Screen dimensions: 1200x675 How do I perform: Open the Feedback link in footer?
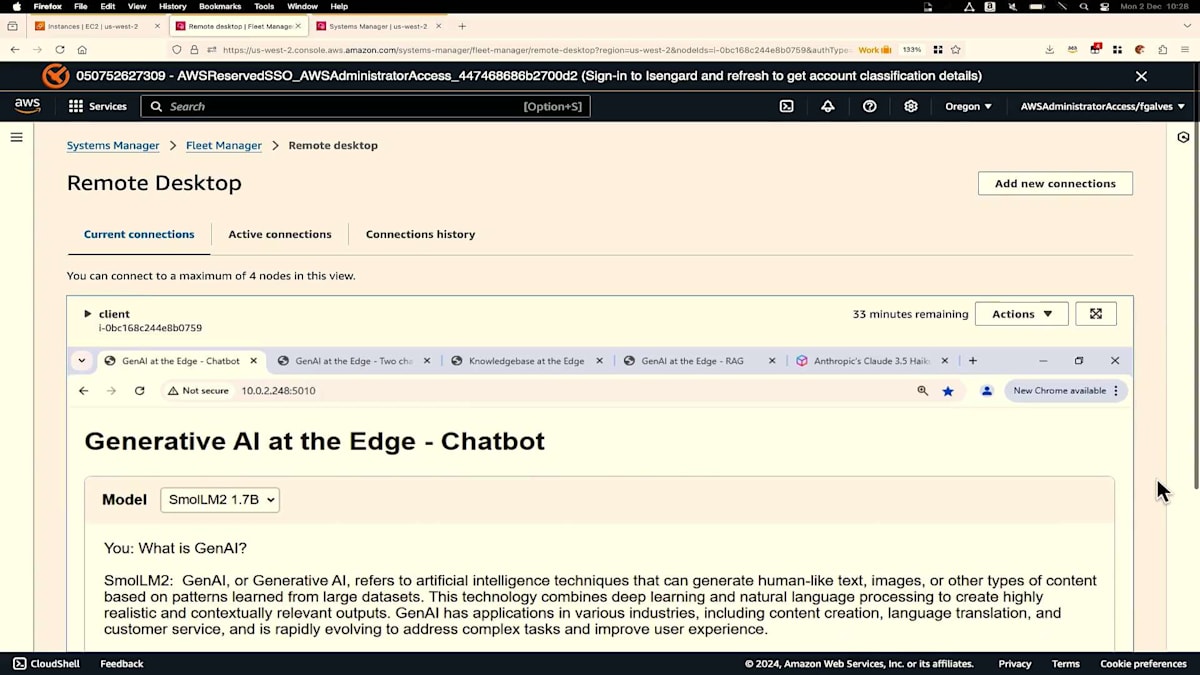(122, 664)
